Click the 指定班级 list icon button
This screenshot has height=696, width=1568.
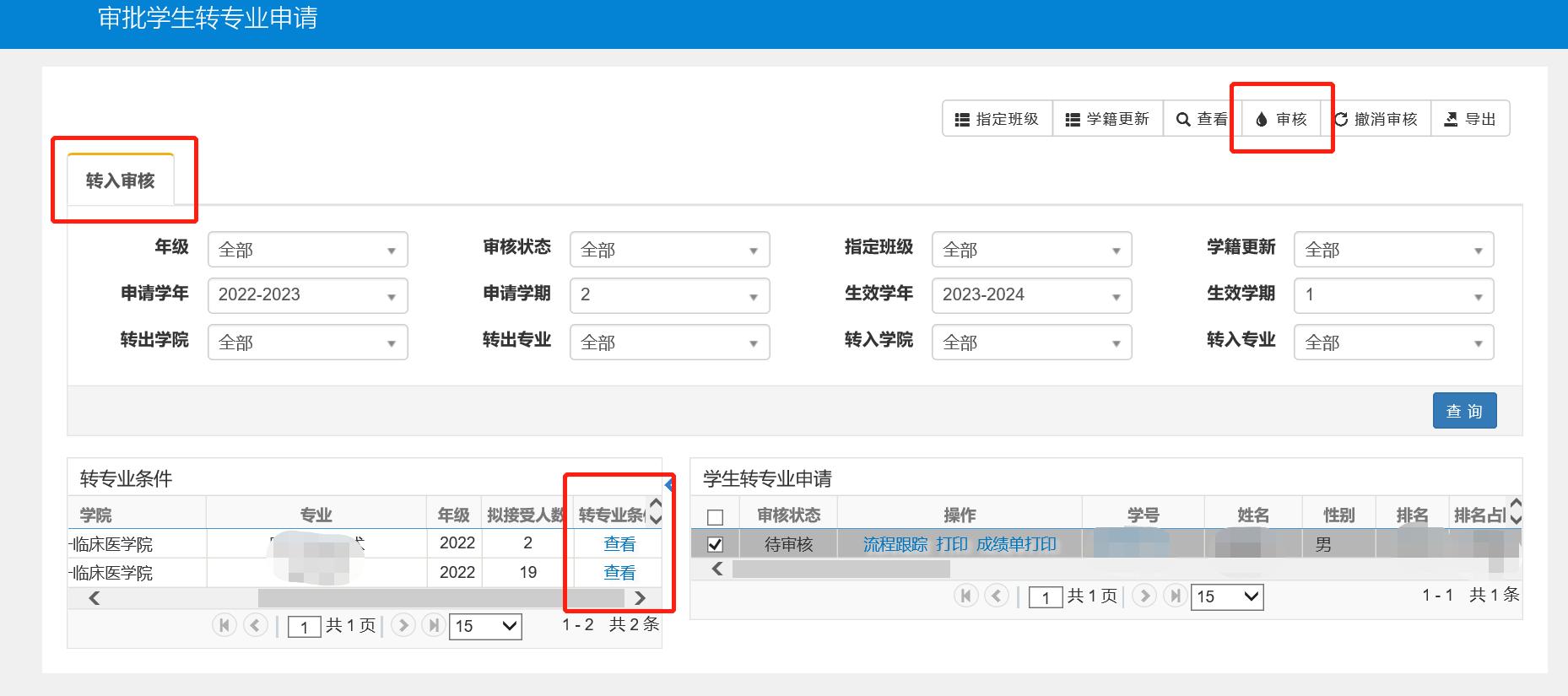click(x=997, y=119)
